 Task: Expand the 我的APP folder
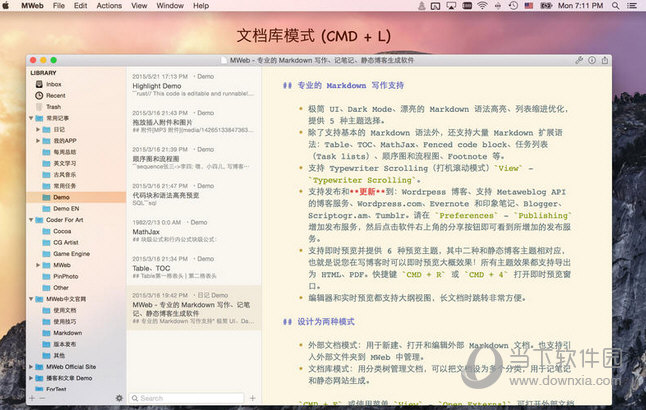pos(38,141)
